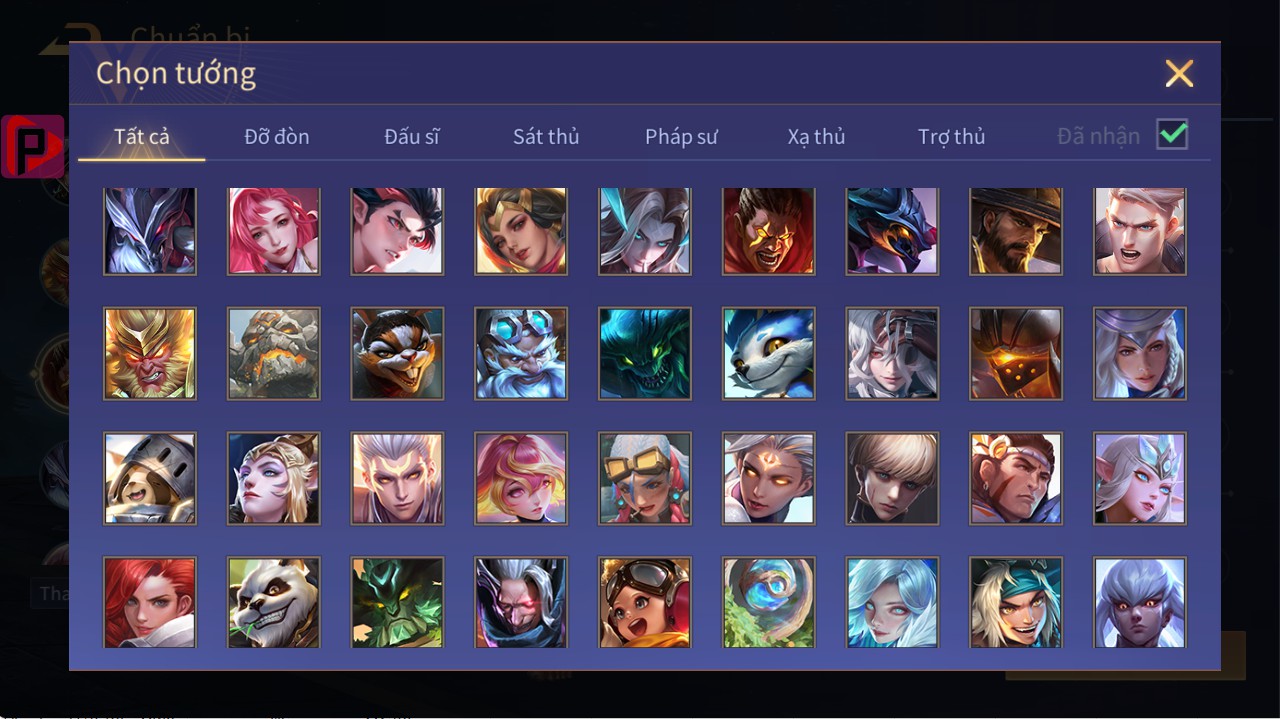Select the raccoon hero with orange scarf
The height and width of the screenshot is (719, 1280).
(397, 354)
